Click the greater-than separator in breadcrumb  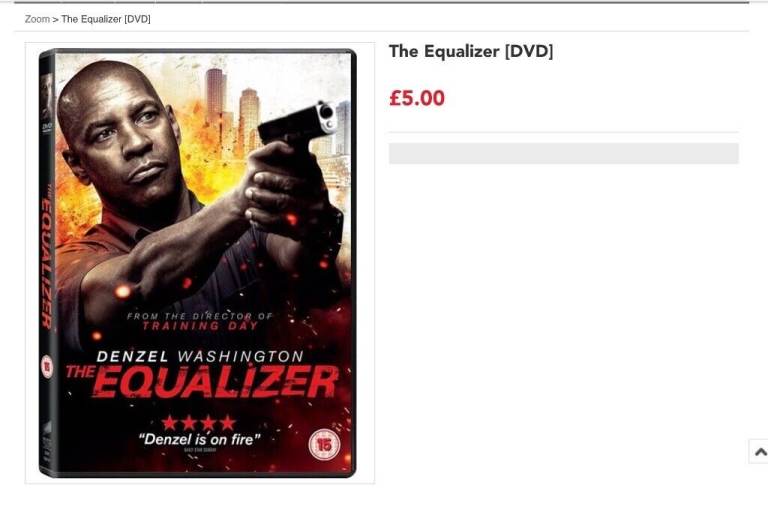[x=55, y=20]
